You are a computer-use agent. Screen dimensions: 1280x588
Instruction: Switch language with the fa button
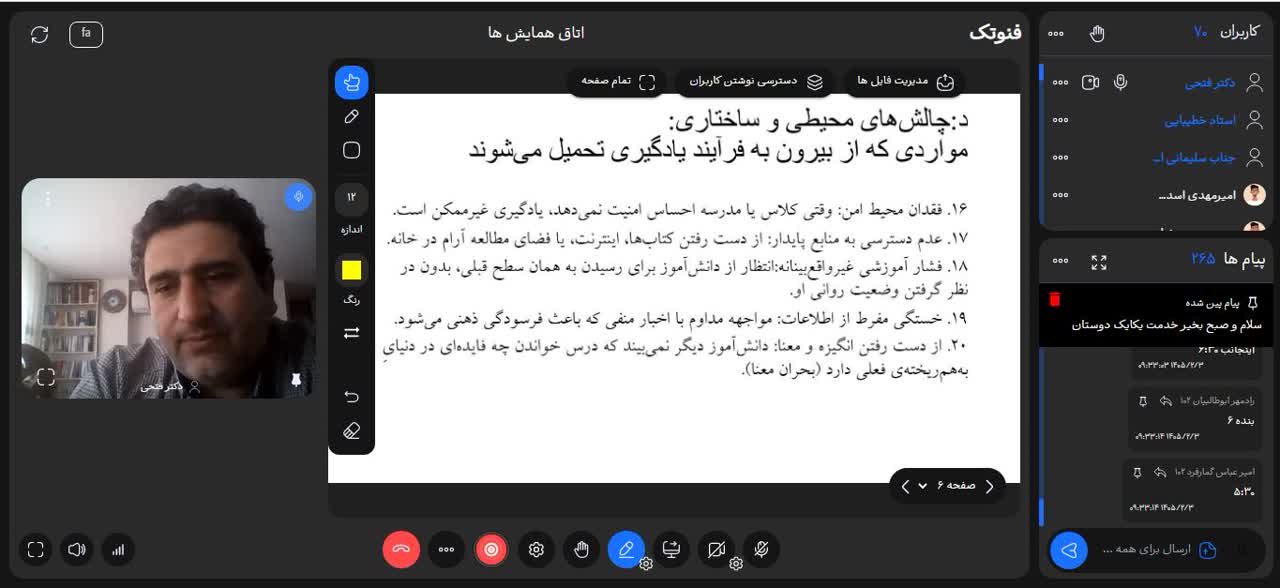tap(86, 34)
